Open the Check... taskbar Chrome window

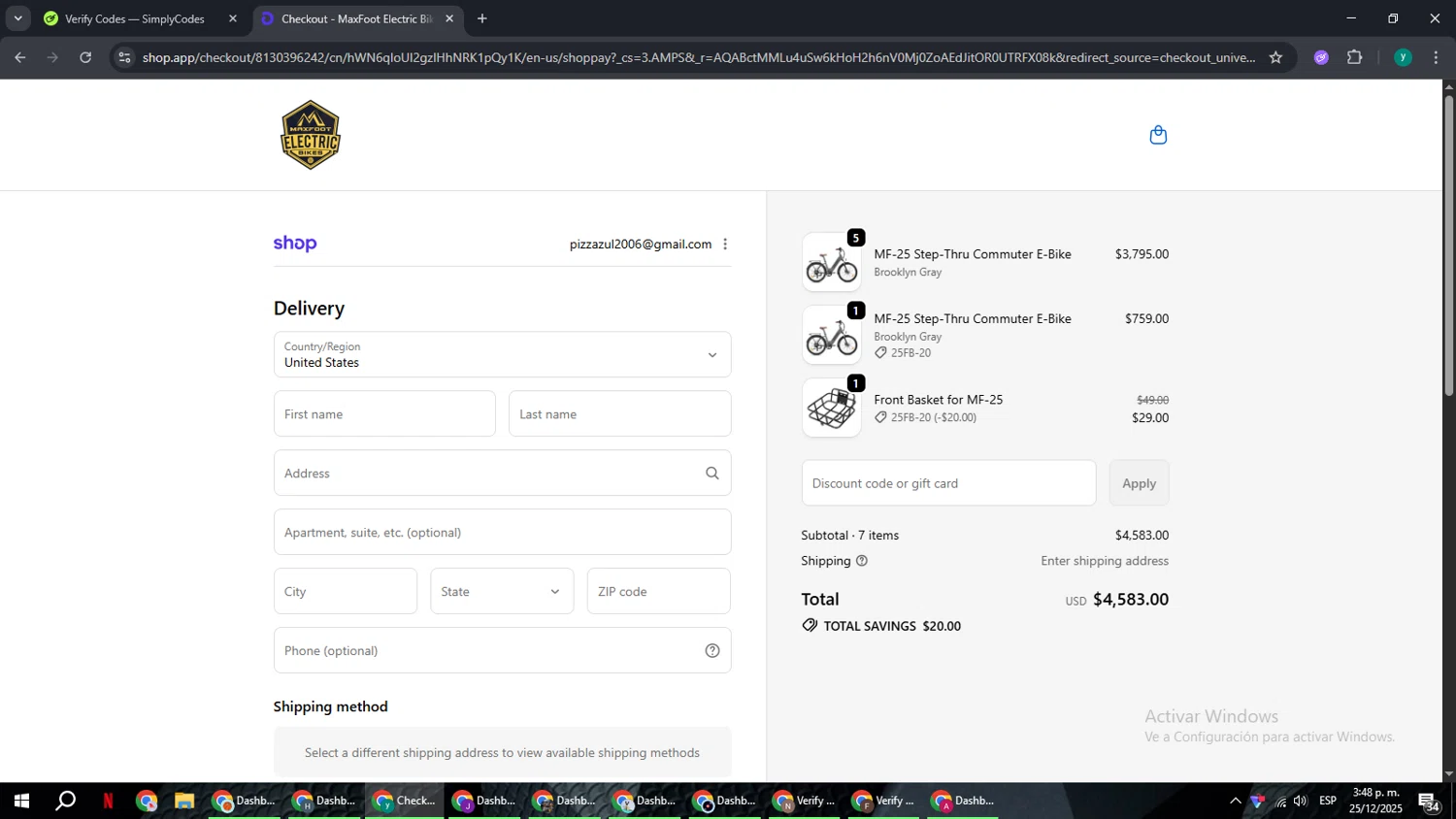[405, 802]
